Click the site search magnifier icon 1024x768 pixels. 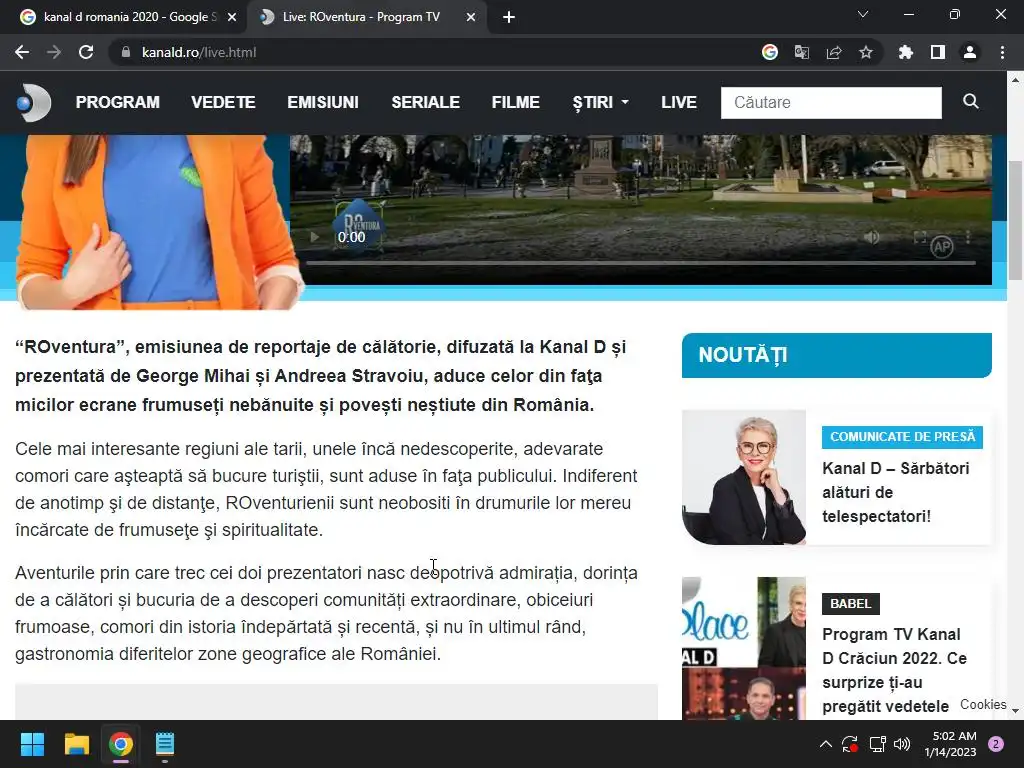(x=971, y=101)
